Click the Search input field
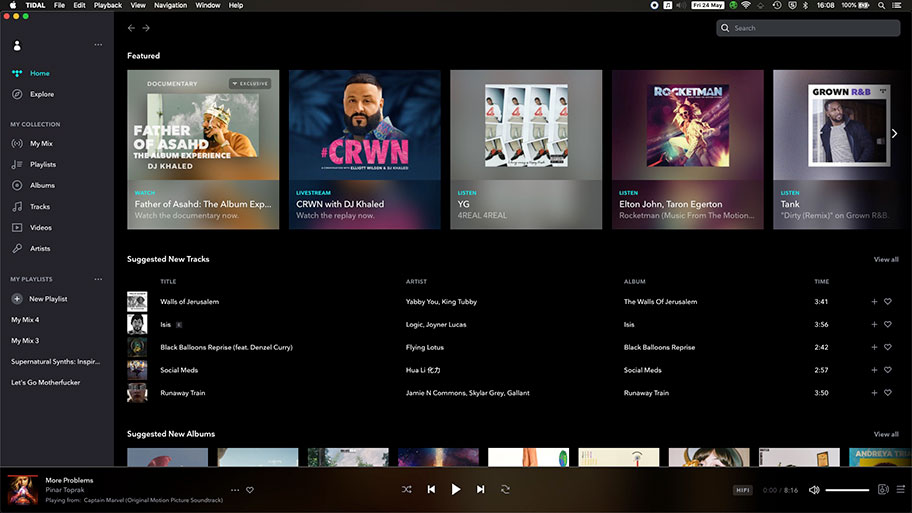Image resolution: width=912 pixels, height=513 pixels. [808, 28]
